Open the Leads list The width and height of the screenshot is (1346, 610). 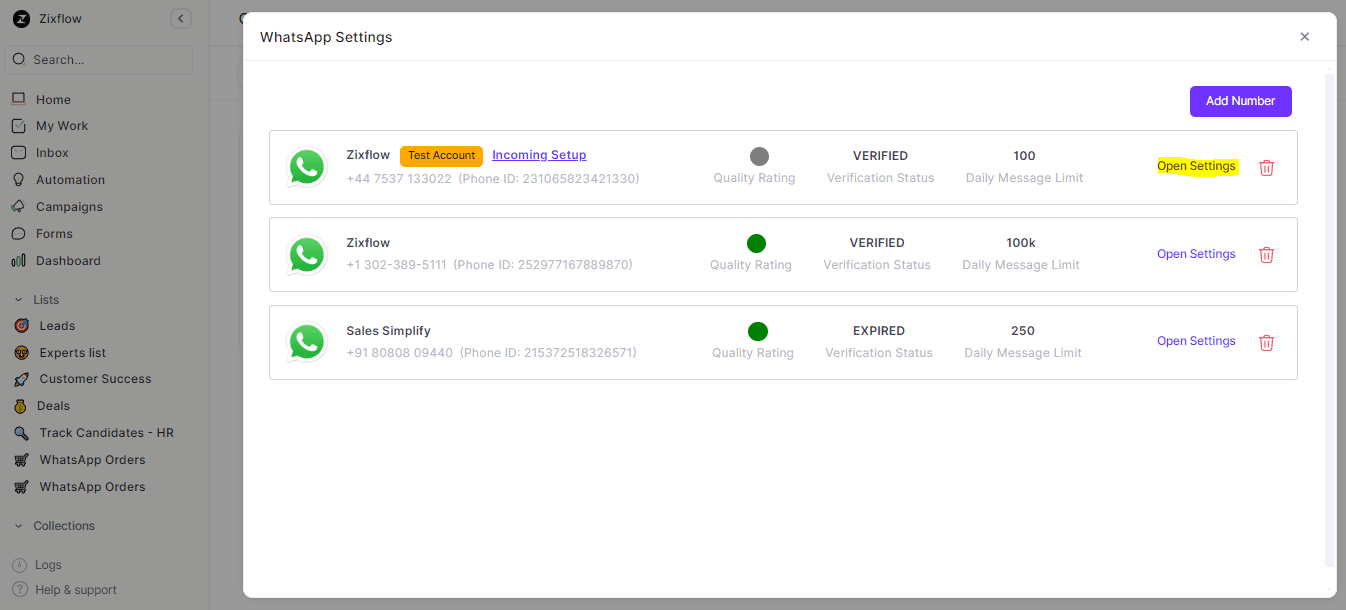pyautogui.click(x=57, y=326)
